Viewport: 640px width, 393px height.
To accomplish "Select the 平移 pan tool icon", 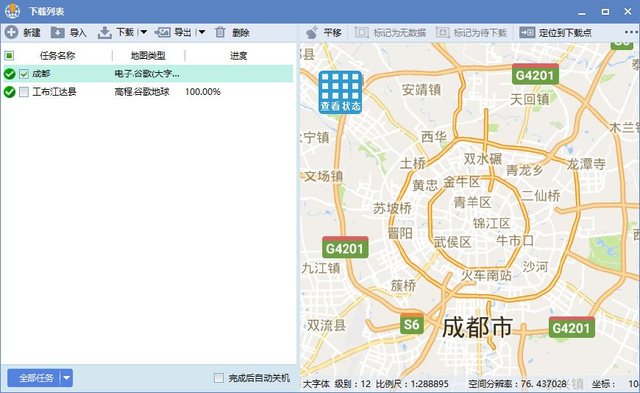I will [312, 33].
